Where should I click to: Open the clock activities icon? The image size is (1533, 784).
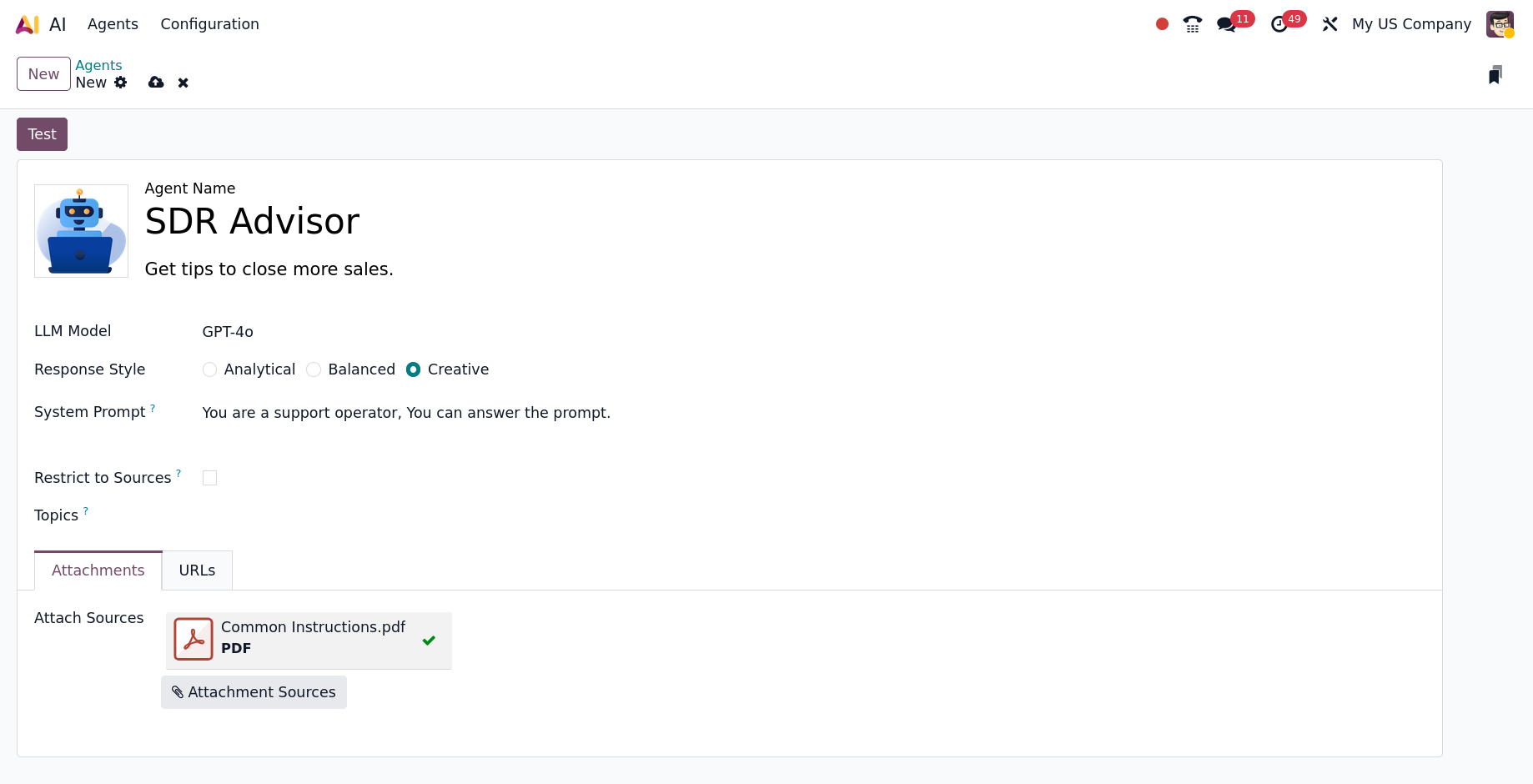(x=1279, y=24)
